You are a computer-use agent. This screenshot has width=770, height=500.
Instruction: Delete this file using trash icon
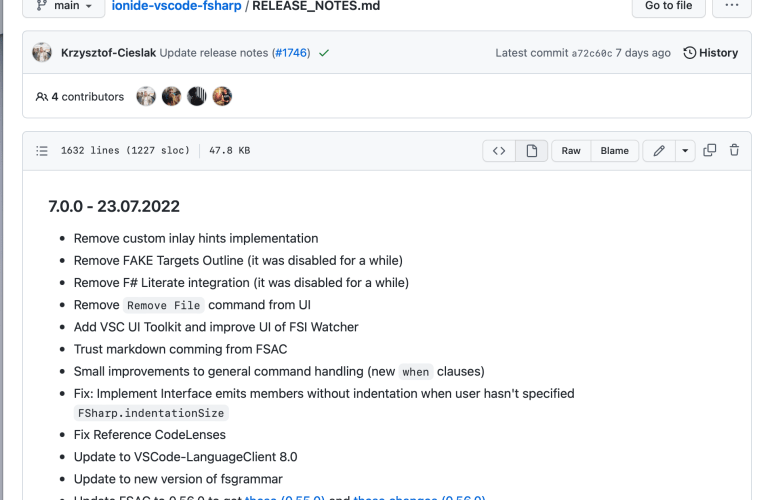[735, 151]
